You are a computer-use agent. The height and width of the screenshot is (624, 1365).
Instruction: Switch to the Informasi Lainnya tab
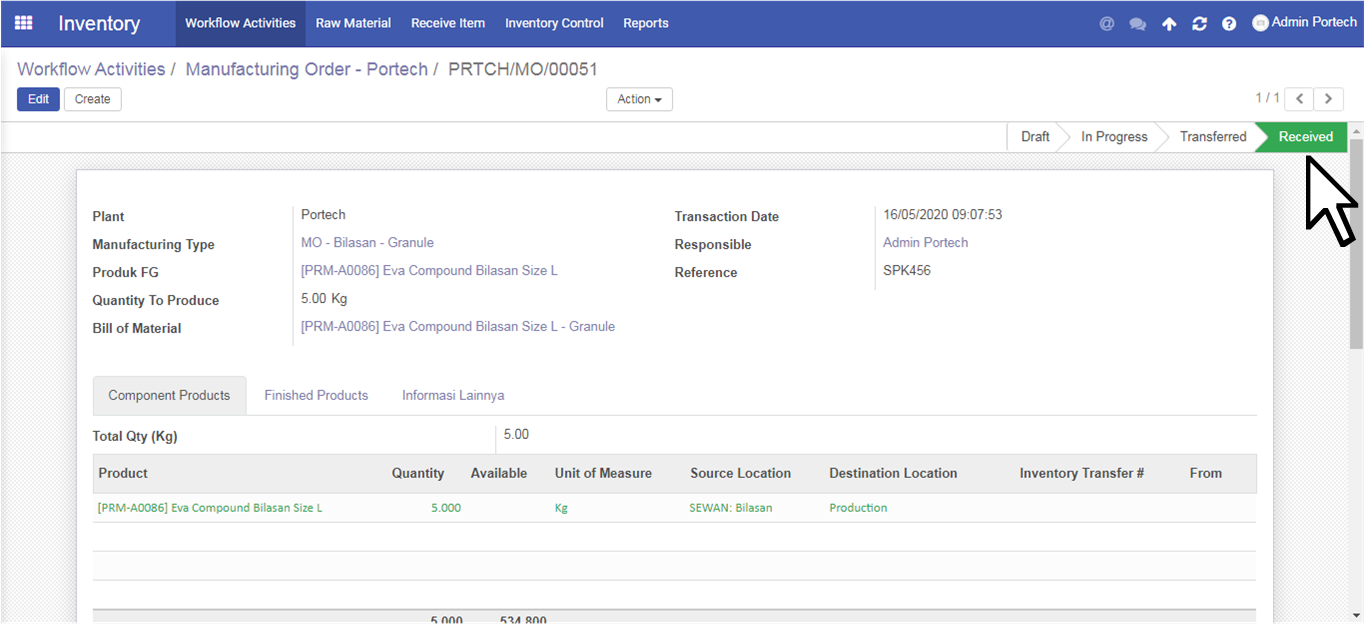tap(453, 395)
